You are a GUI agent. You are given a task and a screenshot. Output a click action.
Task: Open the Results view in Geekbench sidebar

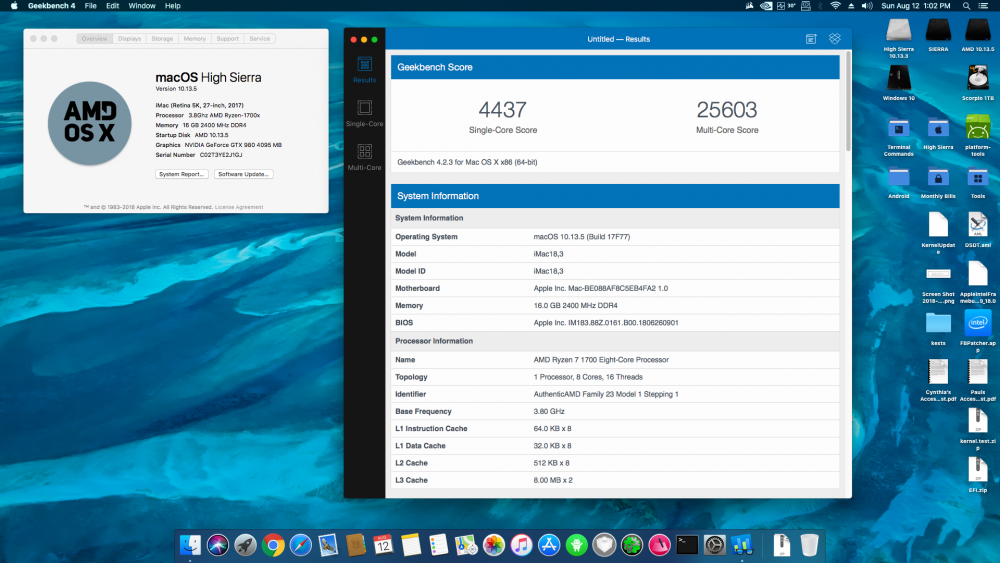[x=364, y=70]
